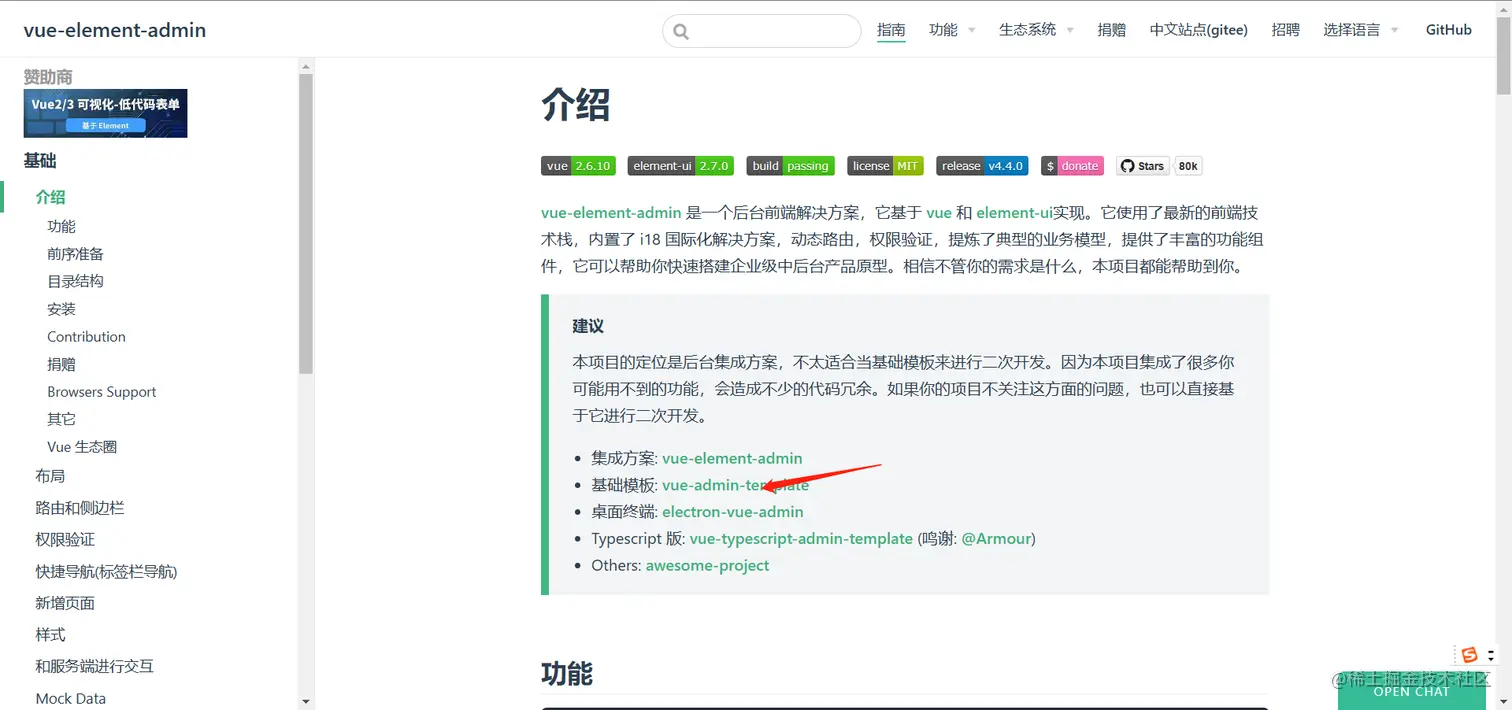Viewport: 1512px width, 710px height.
Task: Open 新增页面 sidebar page
Action: point(65,603)
